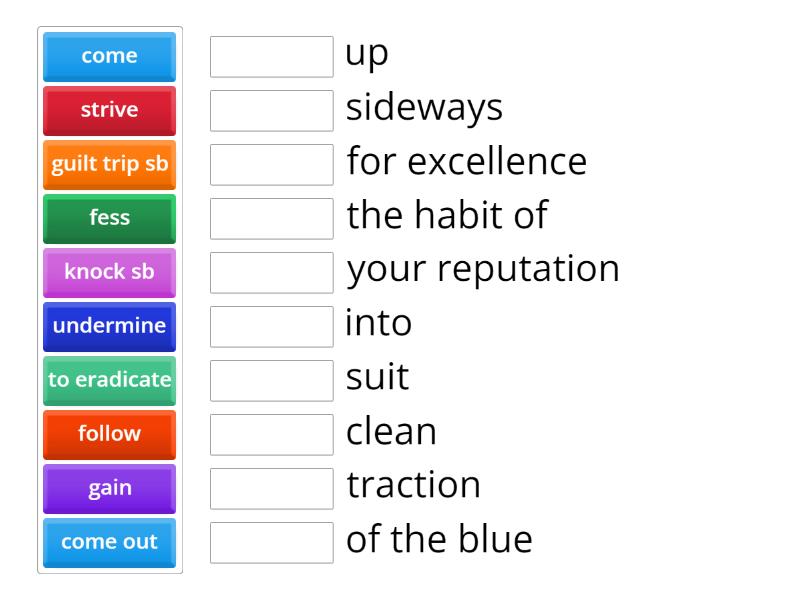The height and width of the screenshot is (600, 800).
Task: Click the answer box beside 'up'
Action: click(271, 57)
